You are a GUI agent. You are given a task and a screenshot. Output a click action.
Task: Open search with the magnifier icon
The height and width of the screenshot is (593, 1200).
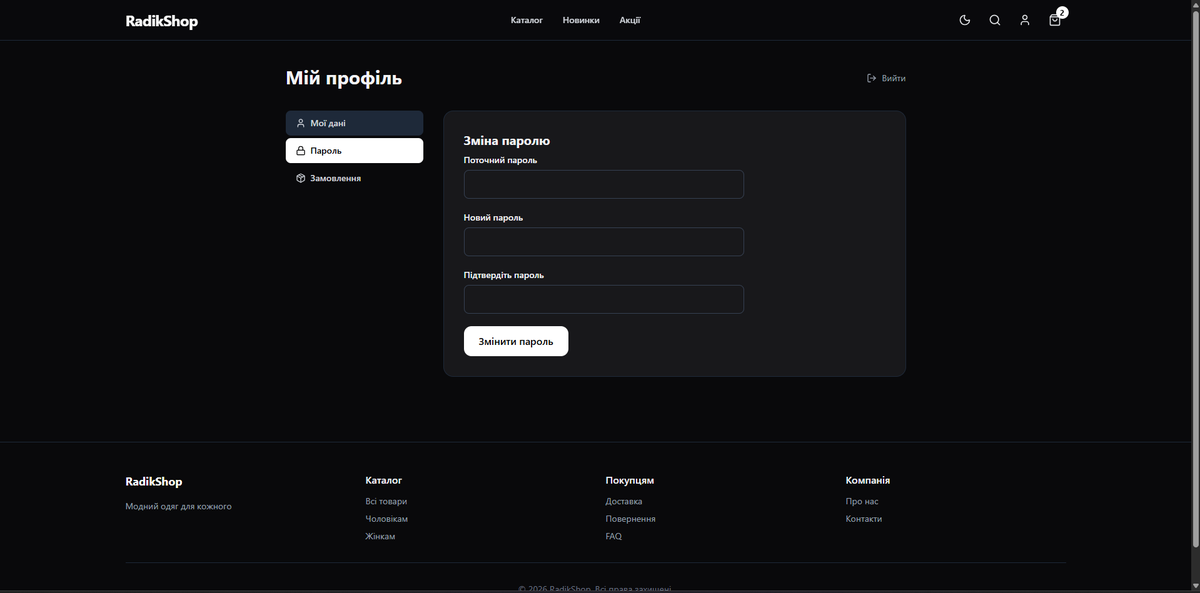tap(995, 20)
